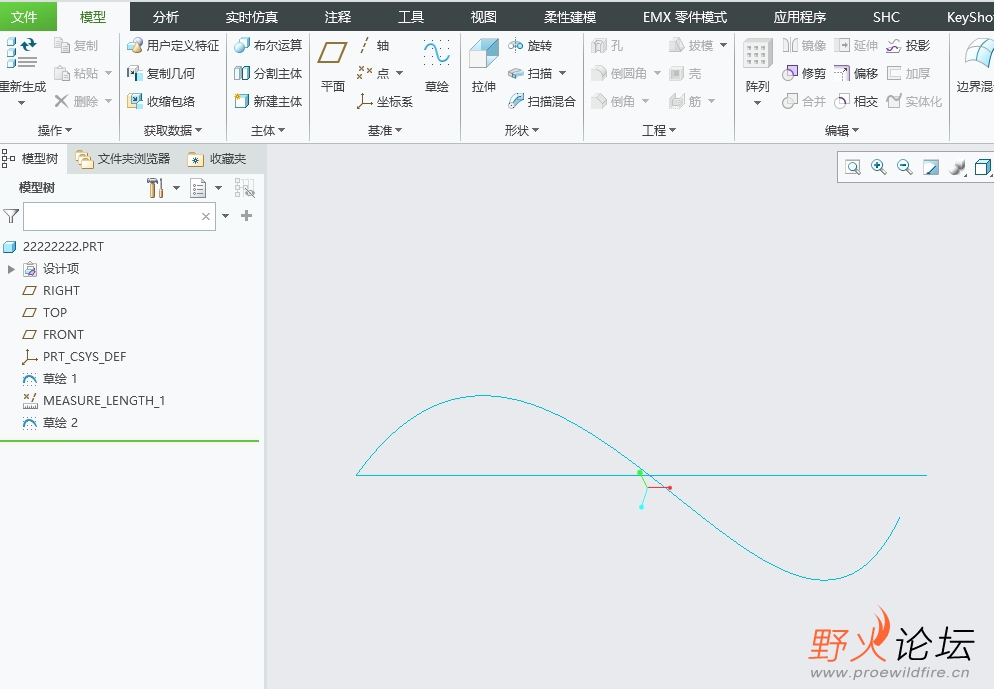Zoom in the graphics view
This screenshot has height=689, width=994.
[879, 167]
